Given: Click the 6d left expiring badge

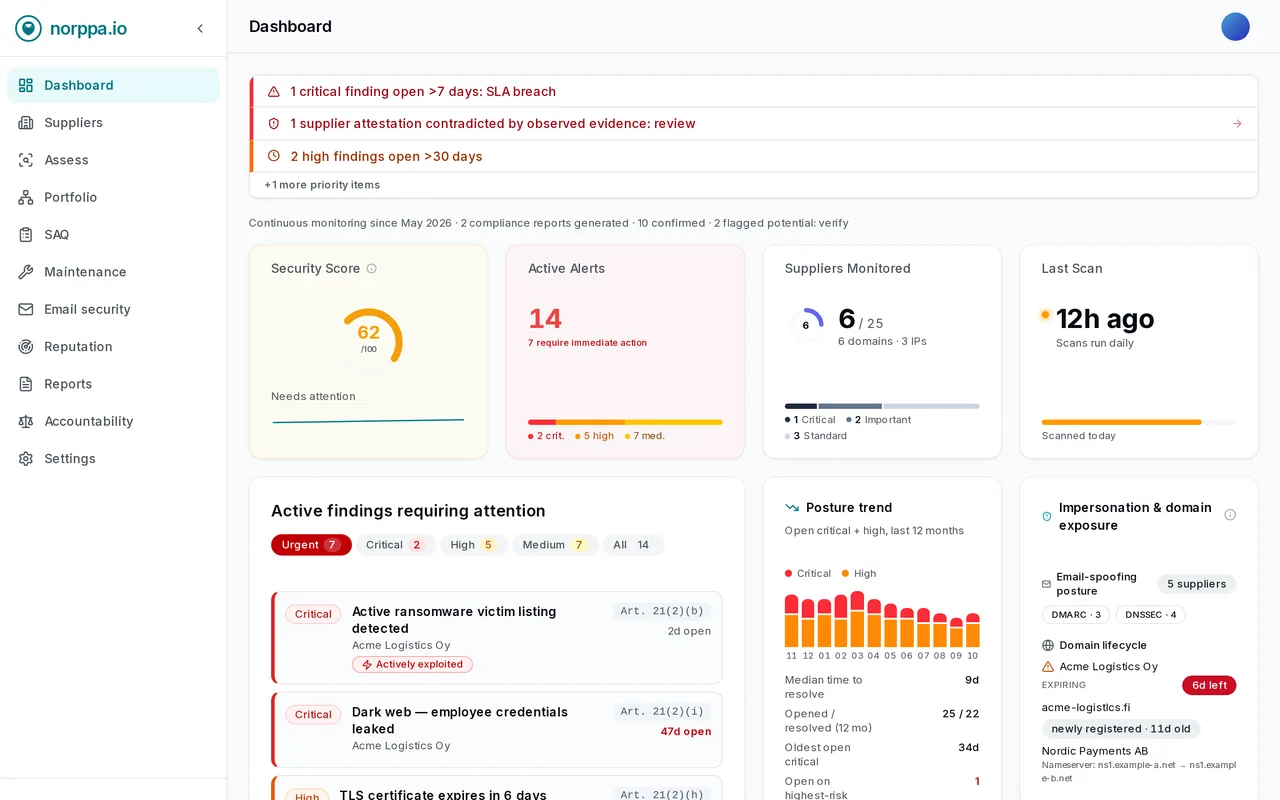Looking at the screenshot, I should (x=1209, y=686).
